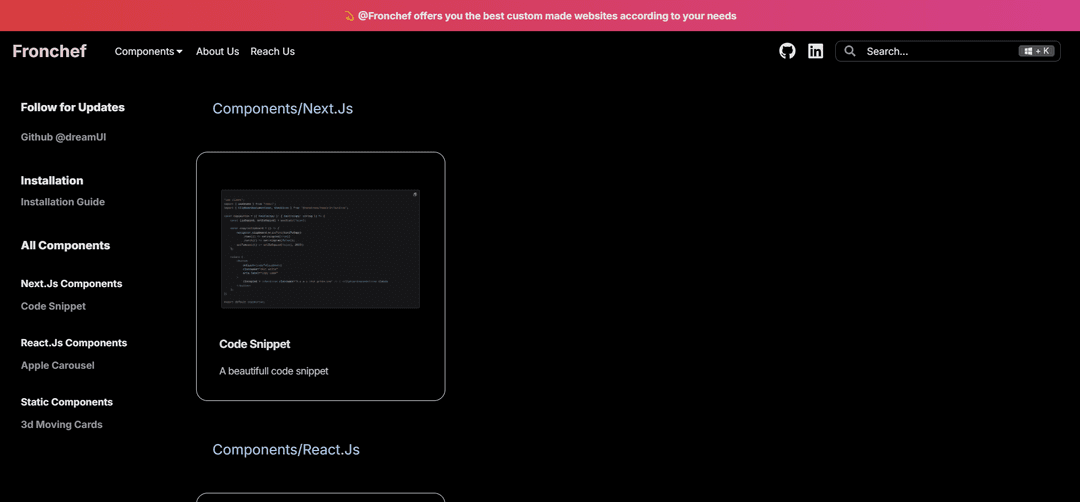Click the Fronchef logo
1080x502 pixels.
50,51
